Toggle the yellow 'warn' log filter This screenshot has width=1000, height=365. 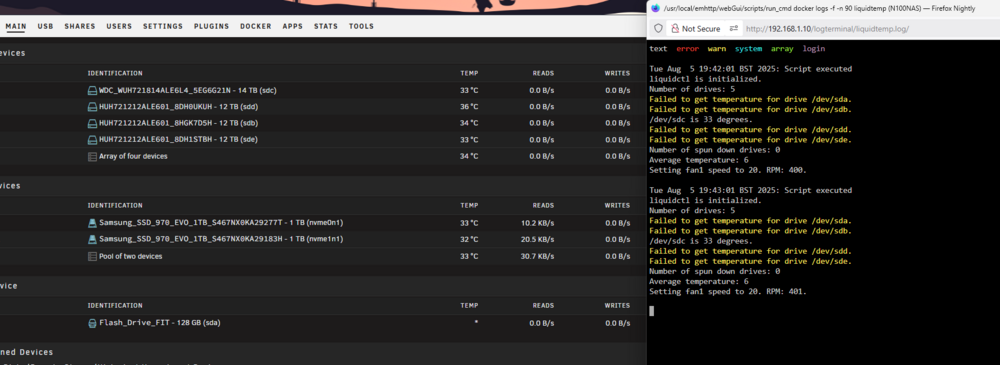(717, 48)
